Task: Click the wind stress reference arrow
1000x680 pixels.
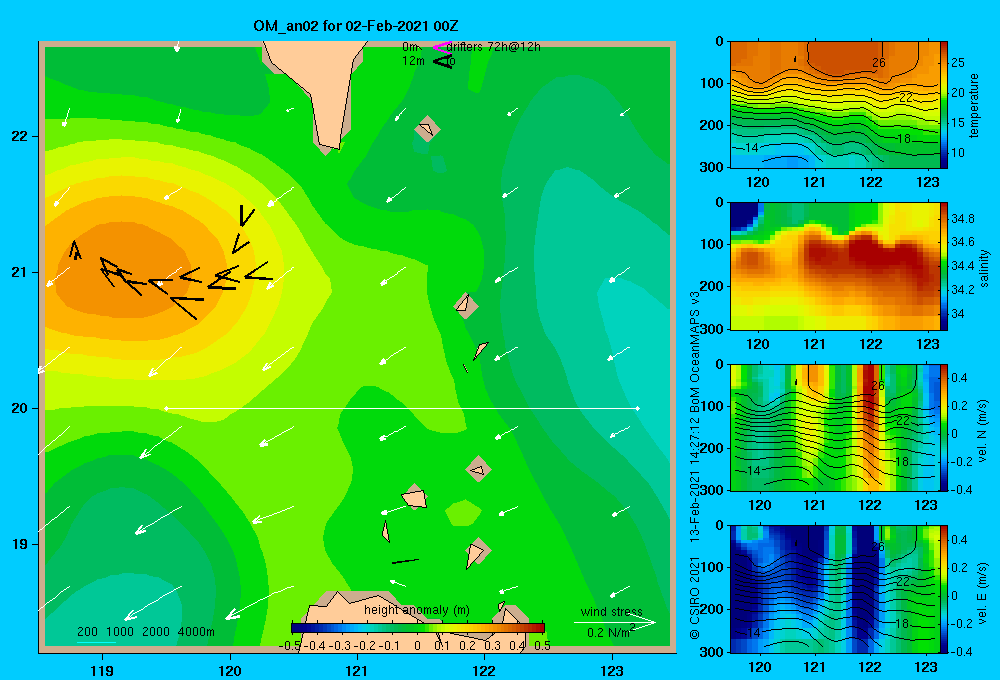Action: click(615, 622)
